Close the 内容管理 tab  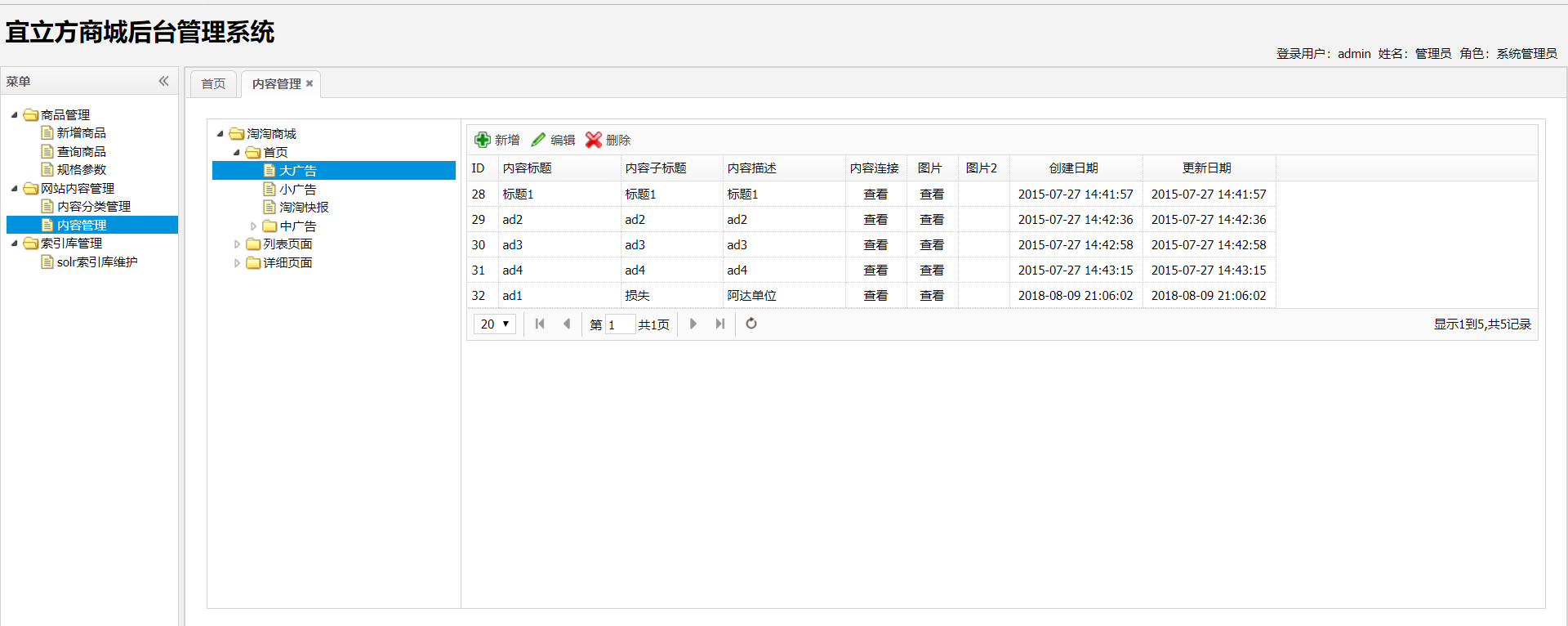tap(310, 83)
